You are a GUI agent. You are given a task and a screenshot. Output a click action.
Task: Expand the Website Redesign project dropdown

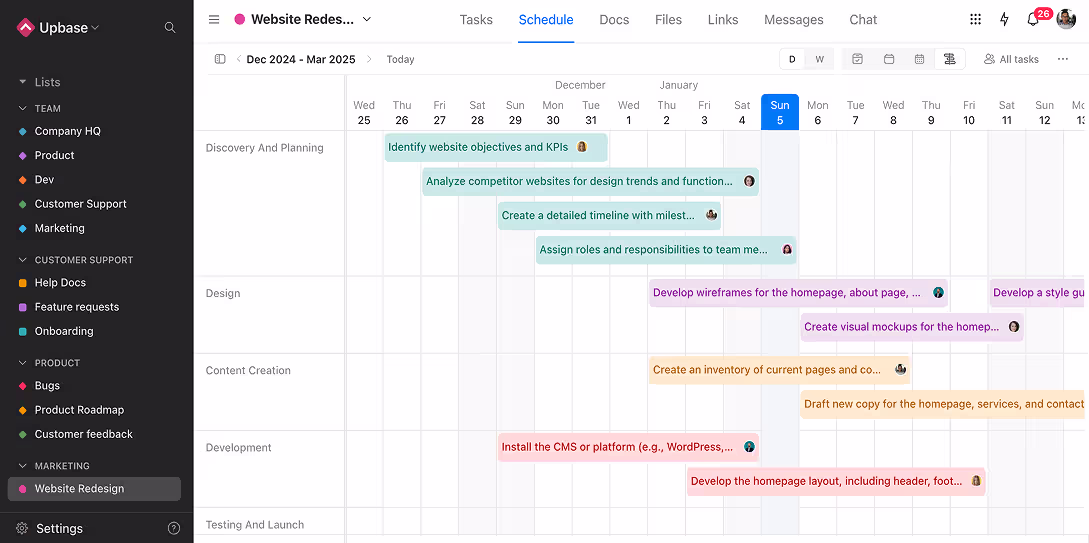(367, 19)
